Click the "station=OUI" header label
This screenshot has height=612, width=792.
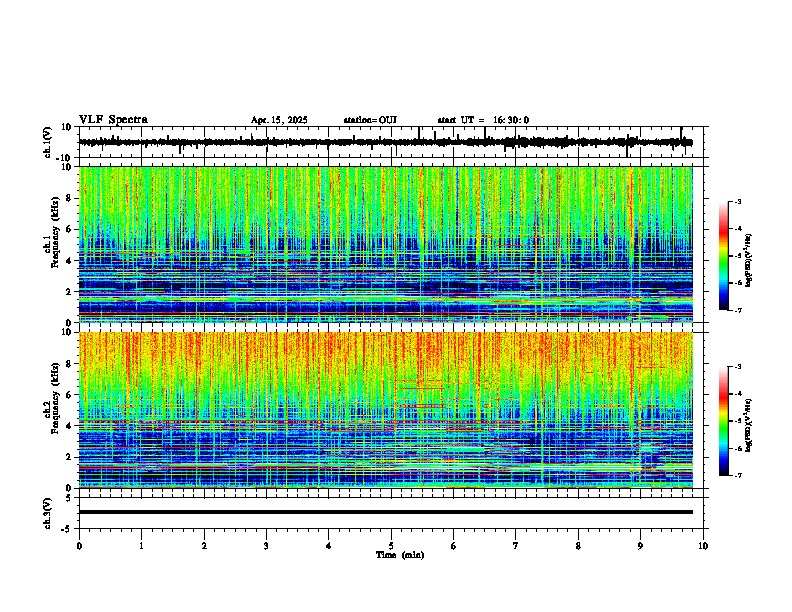point(370,120)
